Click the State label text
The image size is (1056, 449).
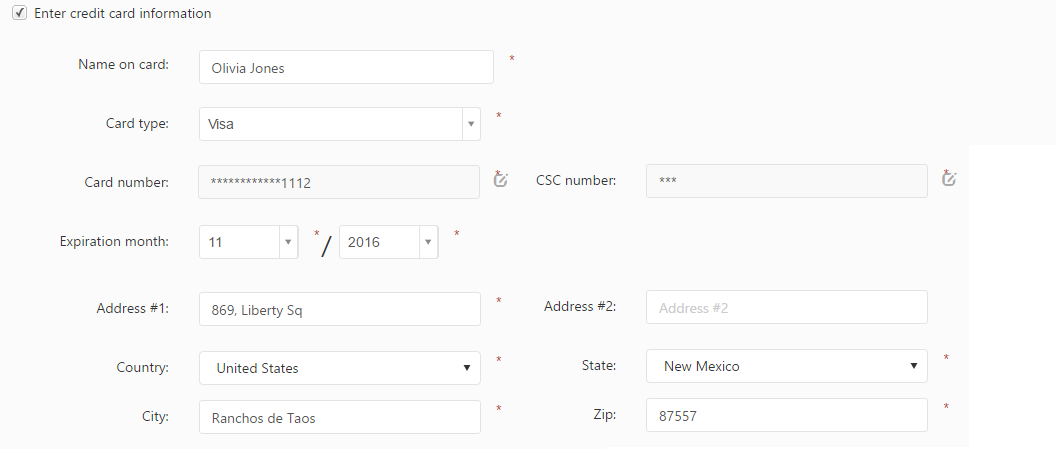(x=599, y=366)
